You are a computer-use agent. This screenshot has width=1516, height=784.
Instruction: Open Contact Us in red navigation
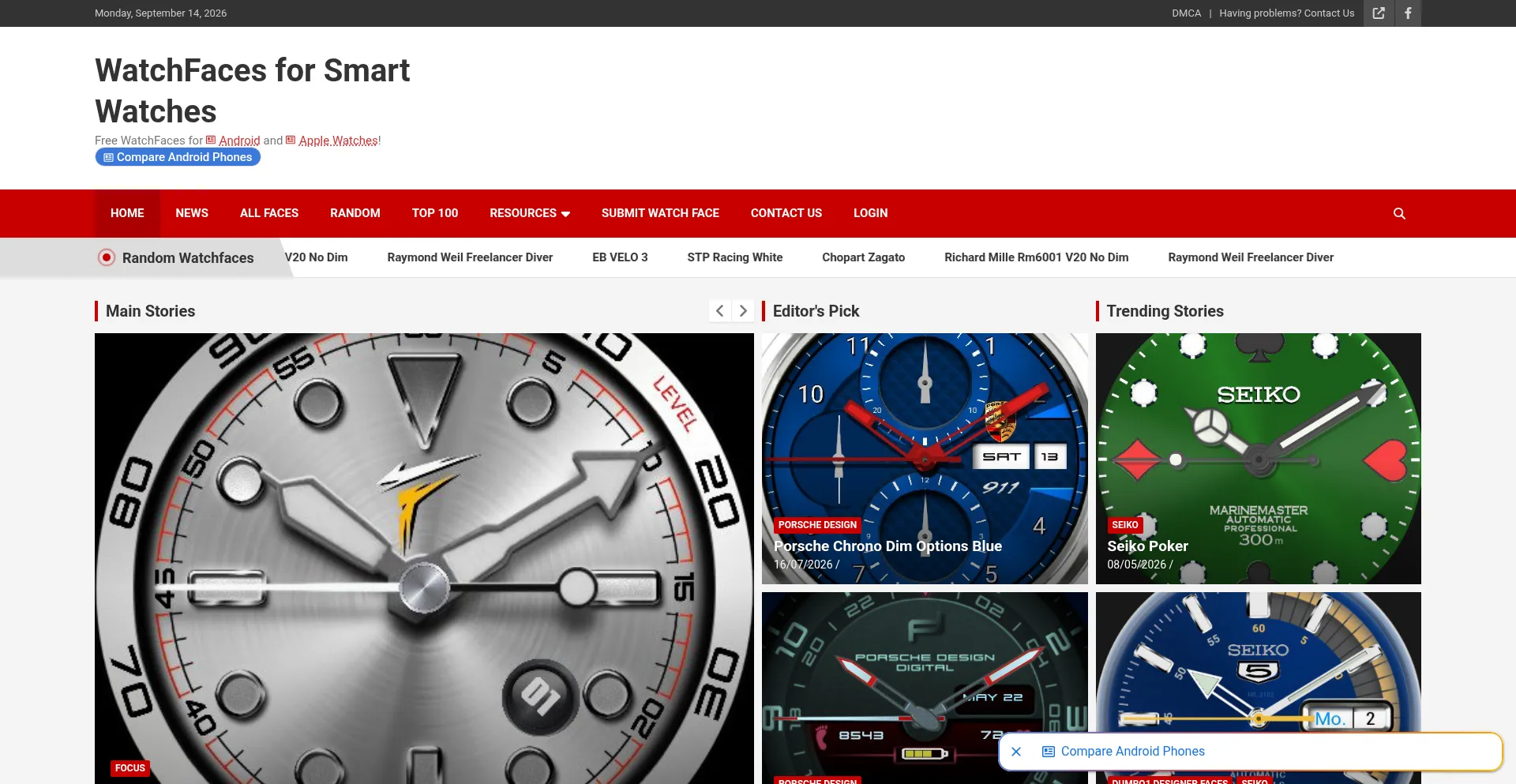pyautogui.click(x=786, y=213)
